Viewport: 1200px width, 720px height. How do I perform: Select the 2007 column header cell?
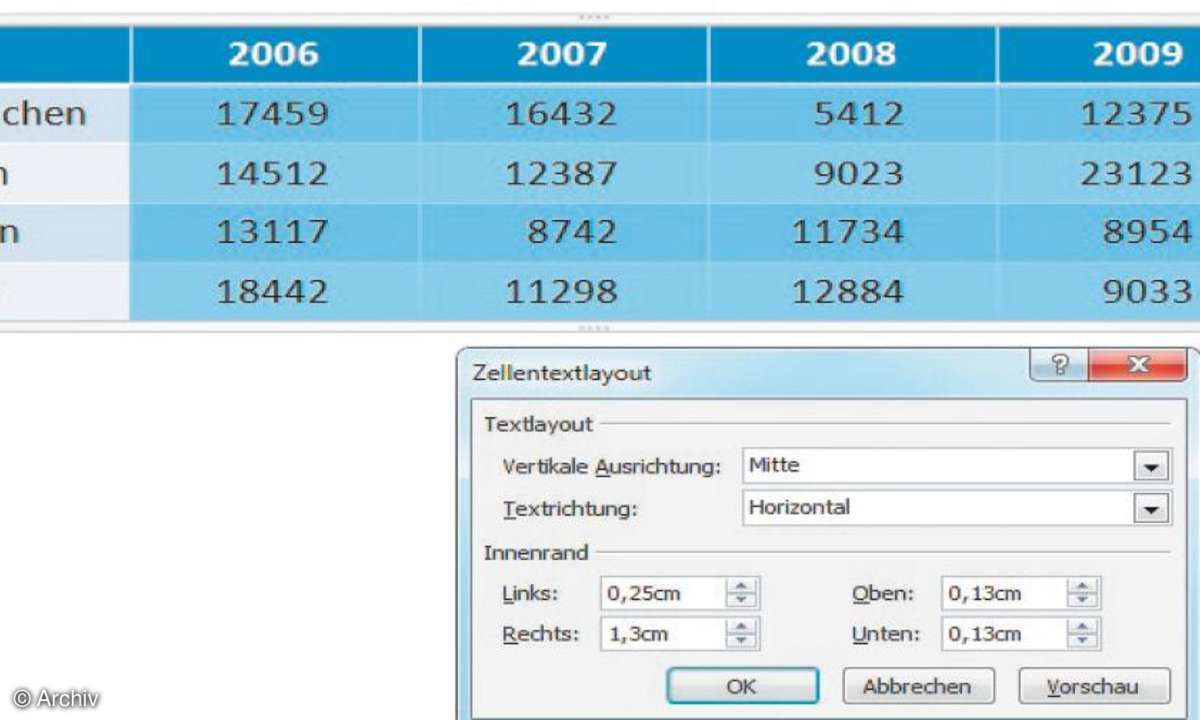coord(564,54)
